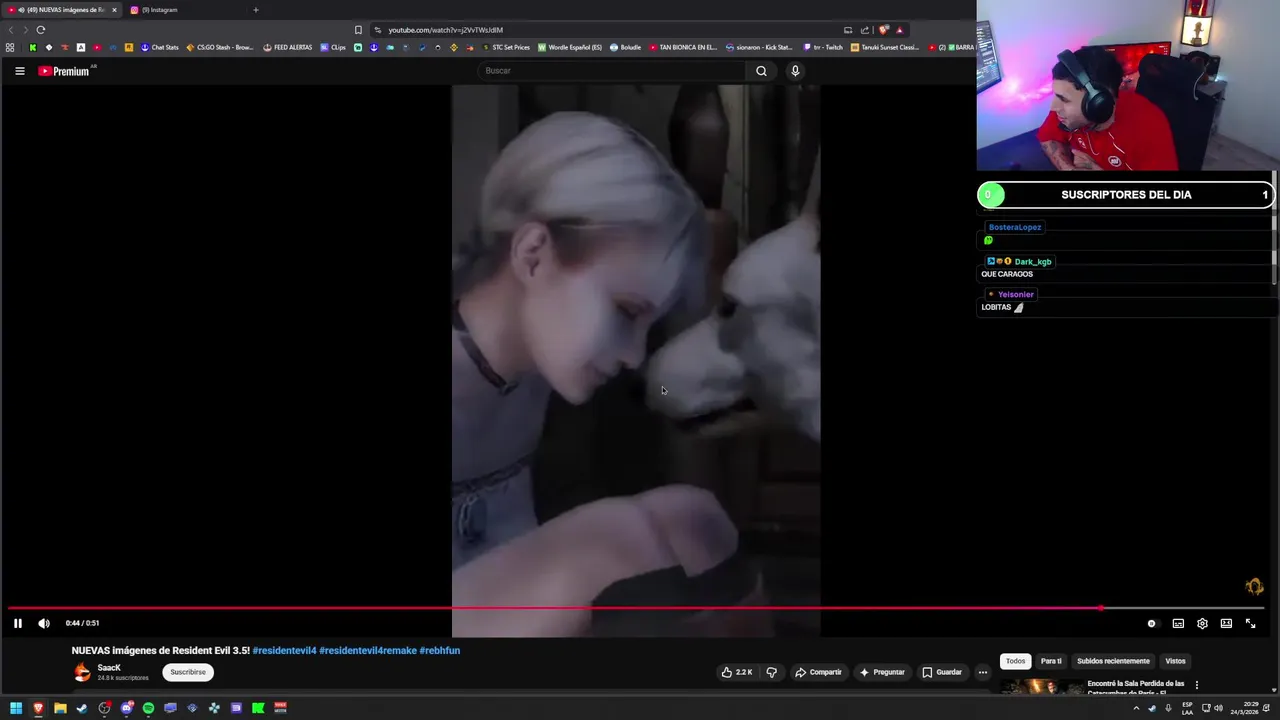
Task: Click BosteraLopez username in chat
Action: 1015,227
